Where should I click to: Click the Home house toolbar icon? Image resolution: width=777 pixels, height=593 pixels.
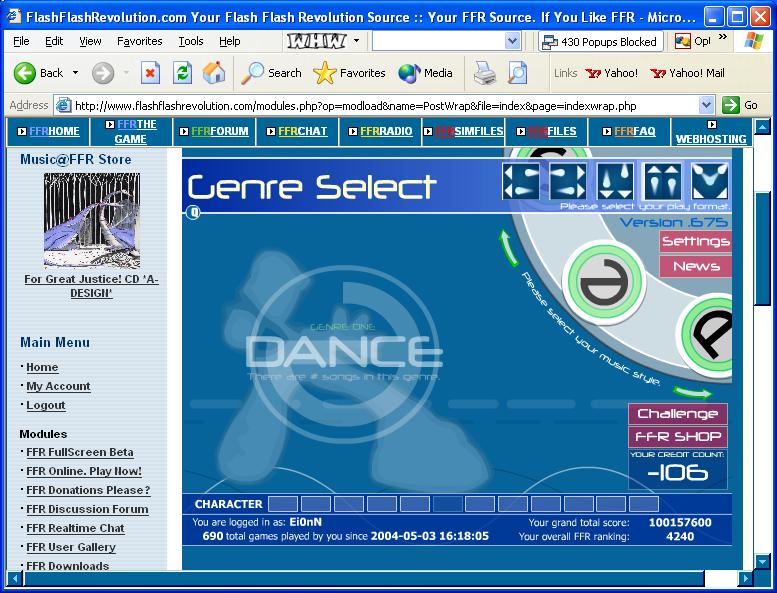[214, 73]
